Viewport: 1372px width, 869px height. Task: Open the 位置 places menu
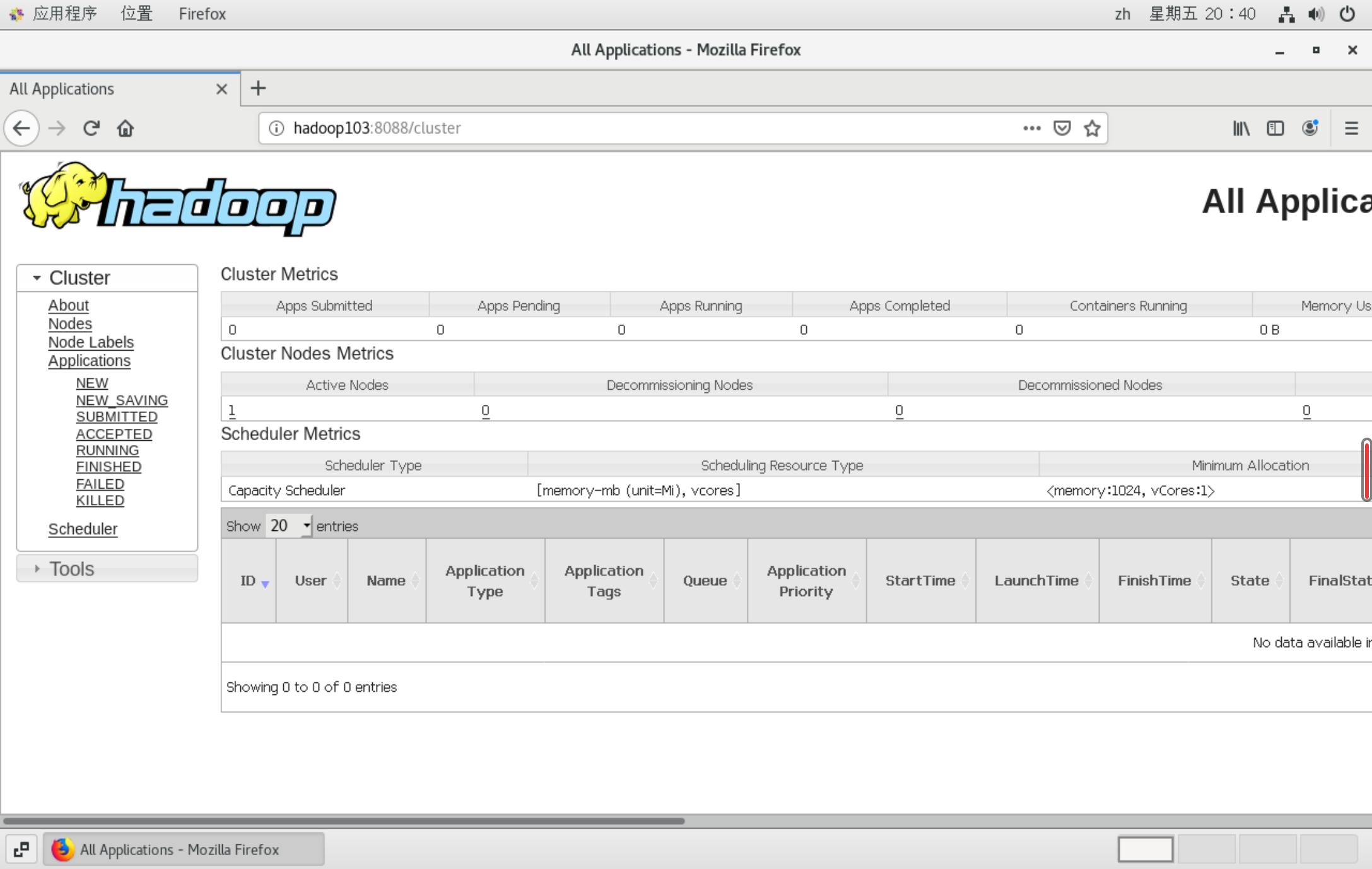pyautogui.click(x=136, y=14)
